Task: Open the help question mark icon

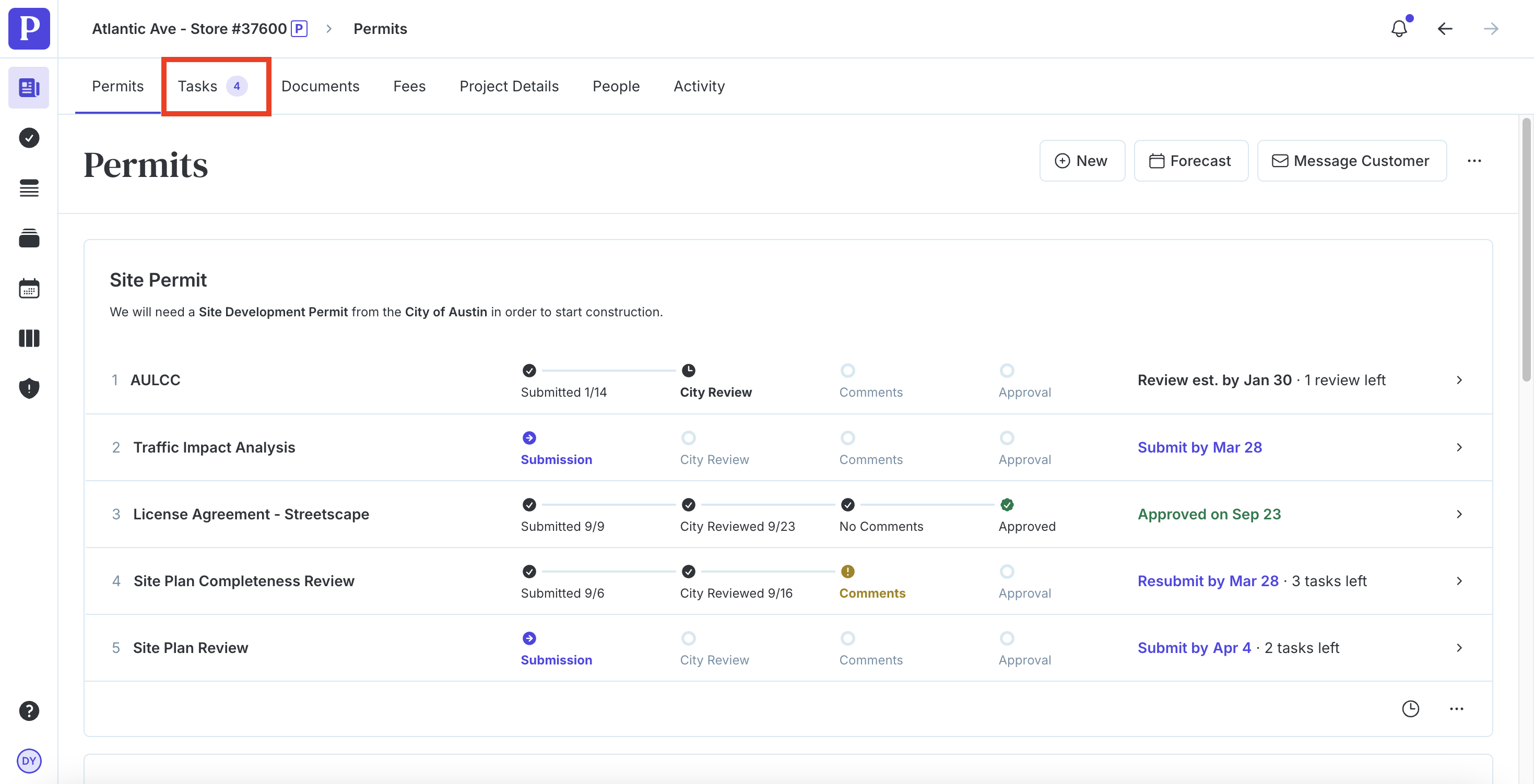Action: click(29, 711)
